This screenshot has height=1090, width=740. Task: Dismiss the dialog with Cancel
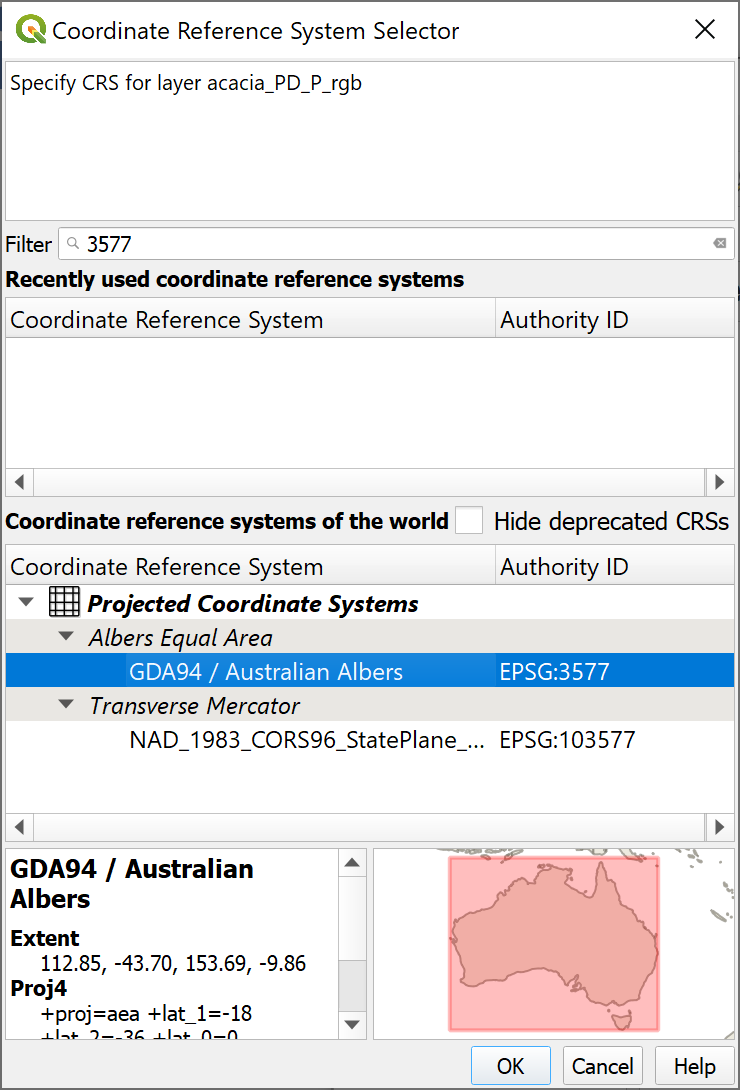click(602, 1065)
